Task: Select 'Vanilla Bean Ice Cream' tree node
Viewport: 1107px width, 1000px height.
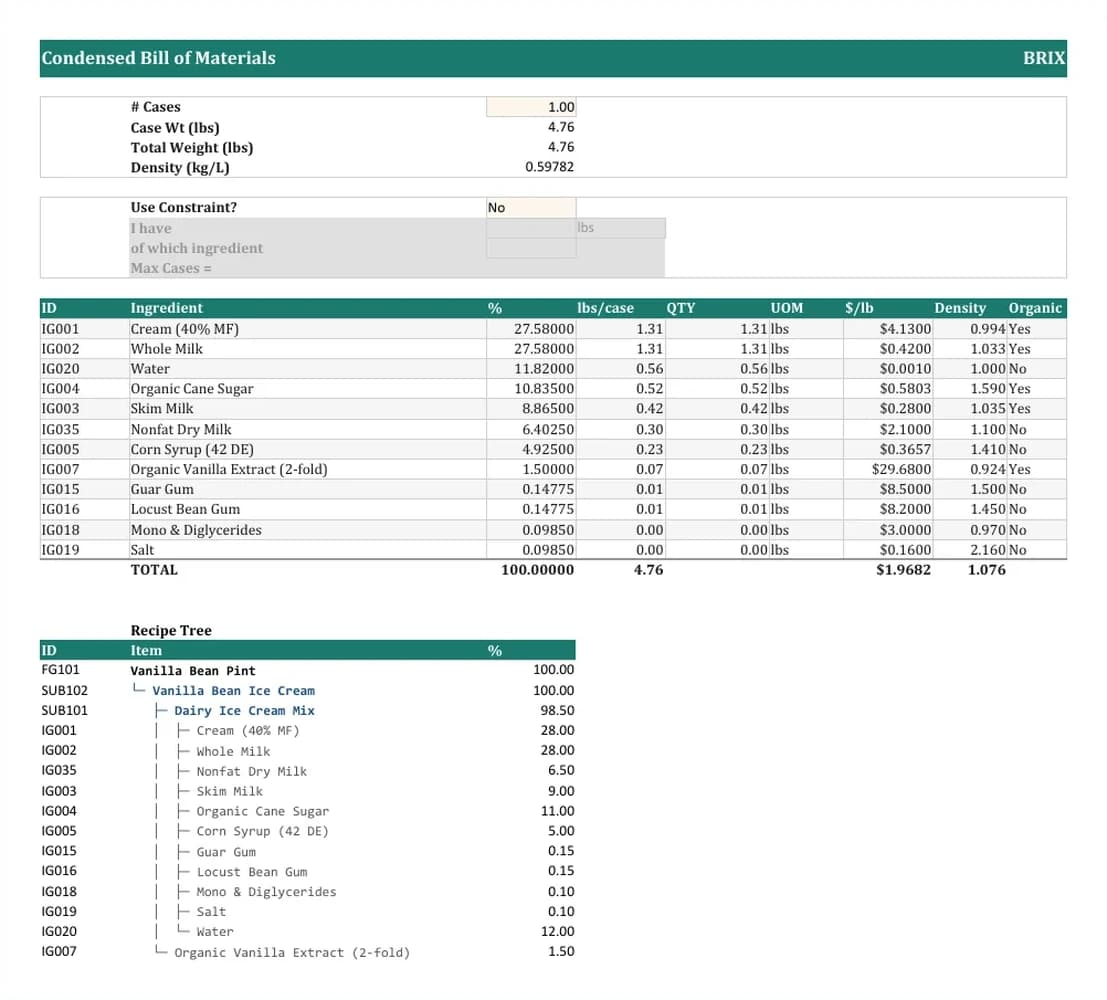Action: tap(234, 691)
